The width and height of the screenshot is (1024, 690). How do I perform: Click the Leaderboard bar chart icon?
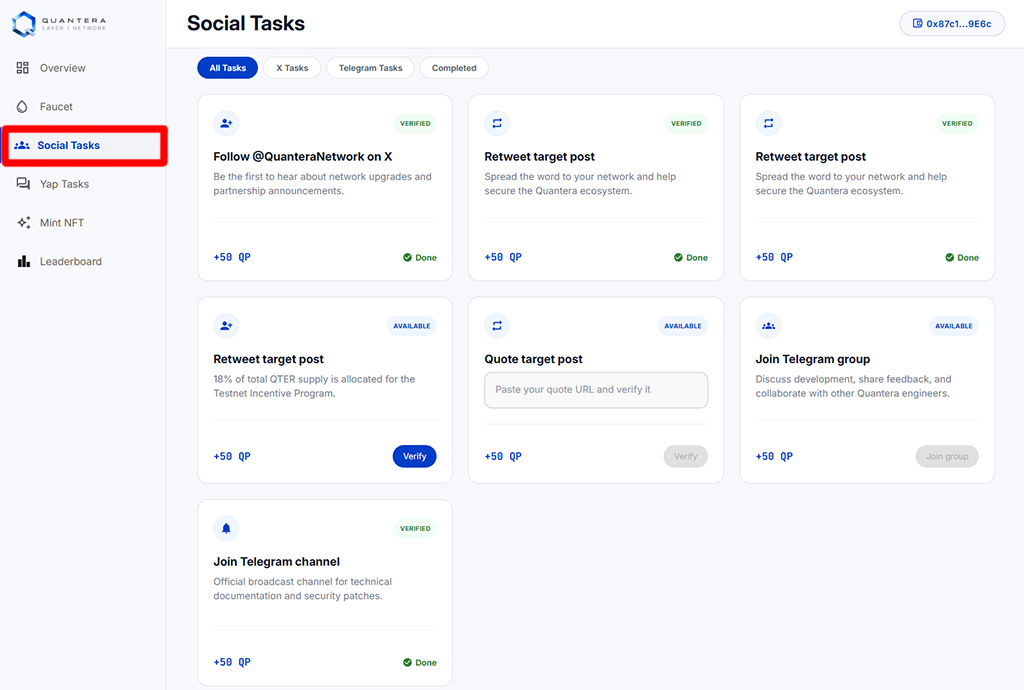tap(24, 261)
